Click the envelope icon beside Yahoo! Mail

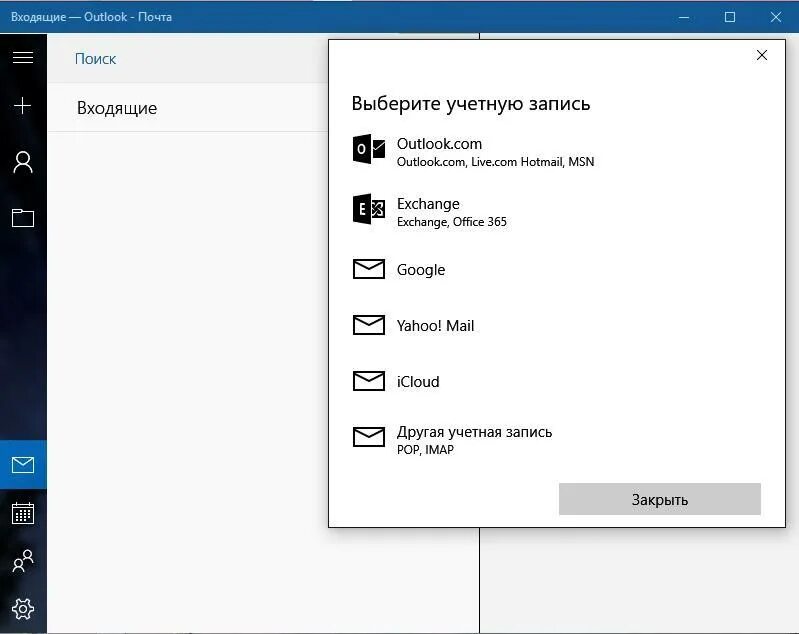(x=369, y=325)
